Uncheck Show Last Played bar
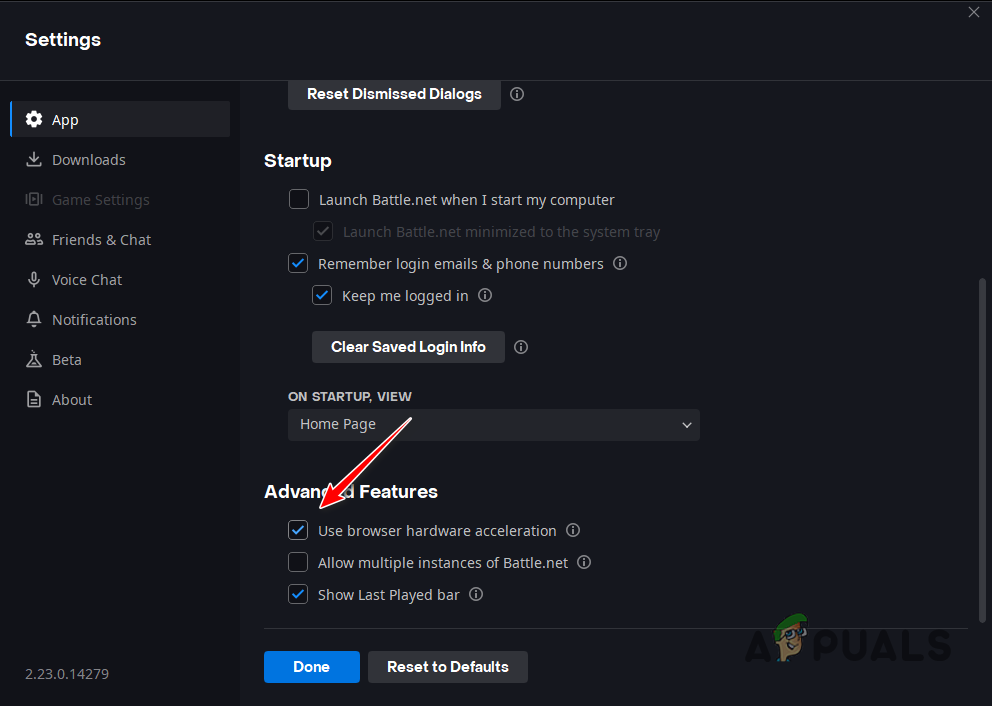 [298, 594]
